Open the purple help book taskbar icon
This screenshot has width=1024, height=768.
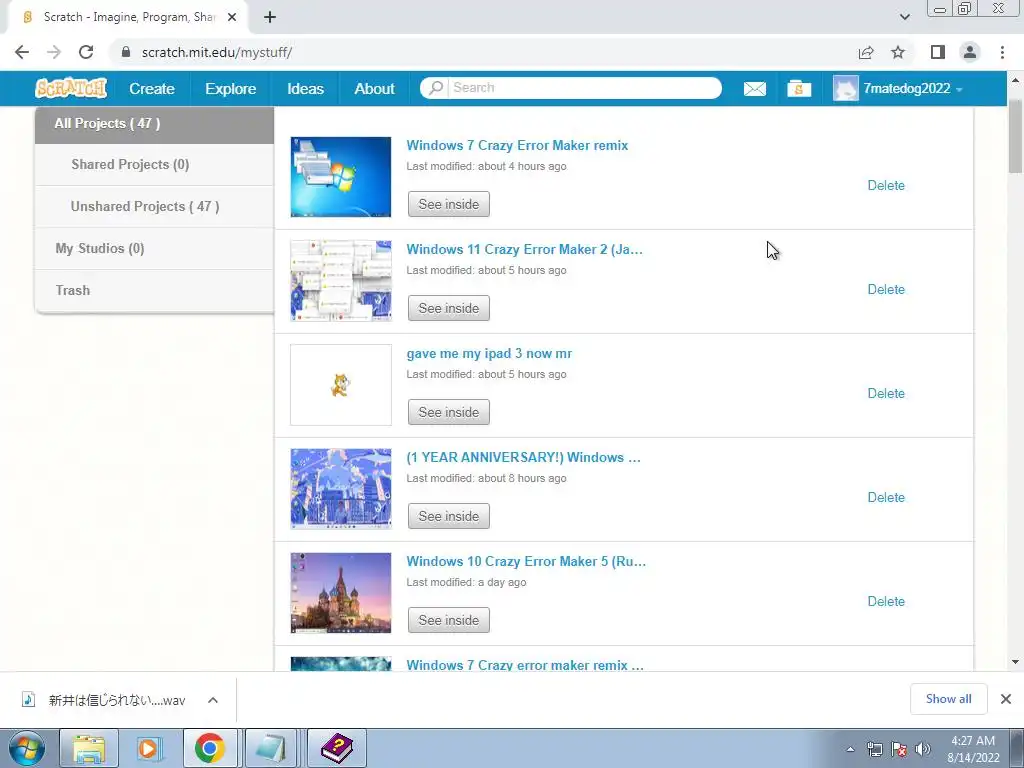pyautogui.click(x=336, y=748)
